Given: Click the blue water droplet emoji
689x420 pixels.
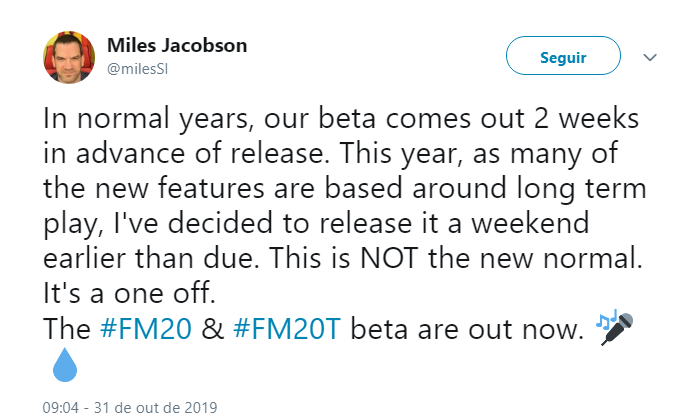Looking at the screenshot, I should tap(63, 369).
